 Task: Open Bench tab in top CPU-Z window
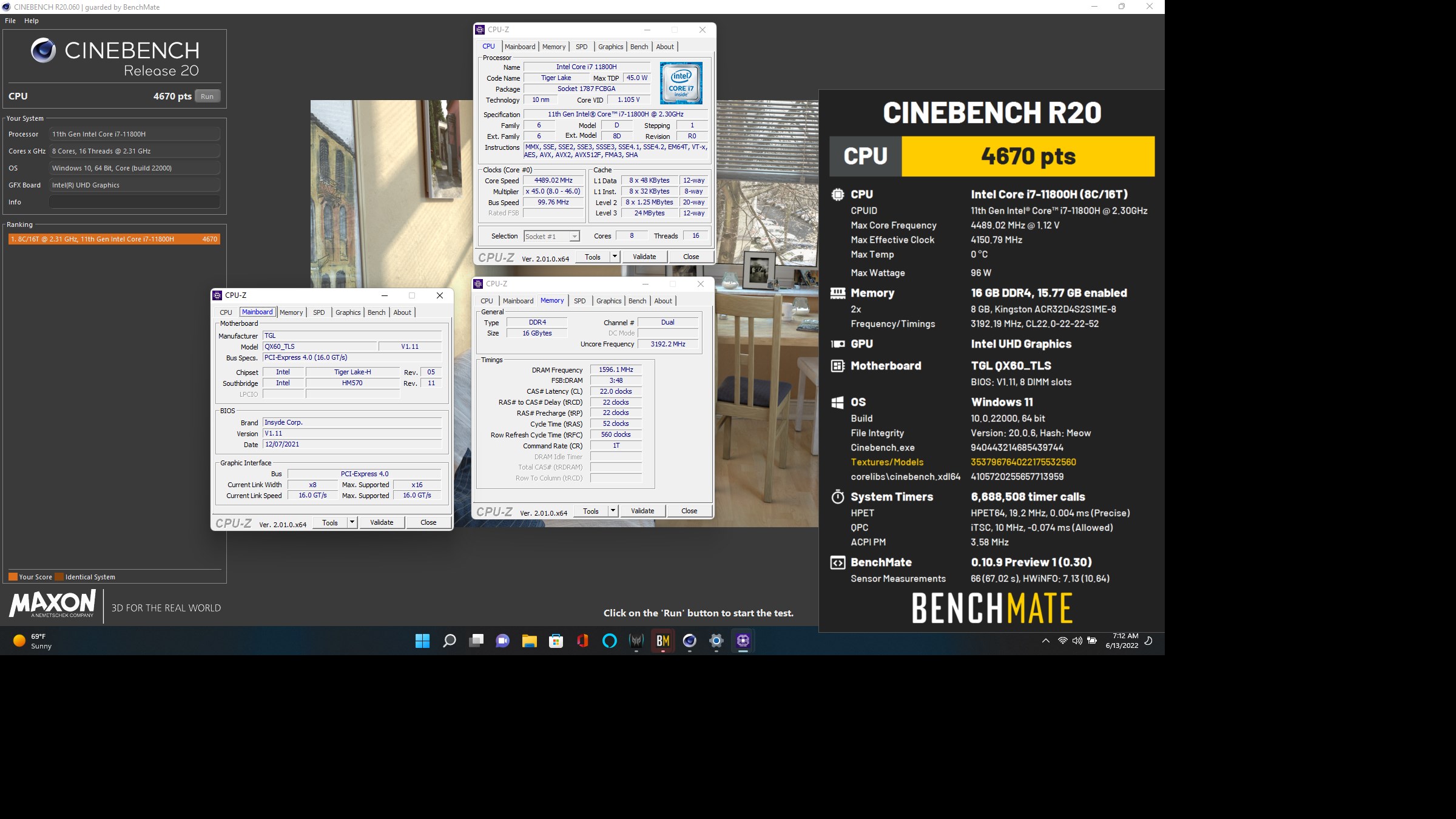(x=639, y=47)
